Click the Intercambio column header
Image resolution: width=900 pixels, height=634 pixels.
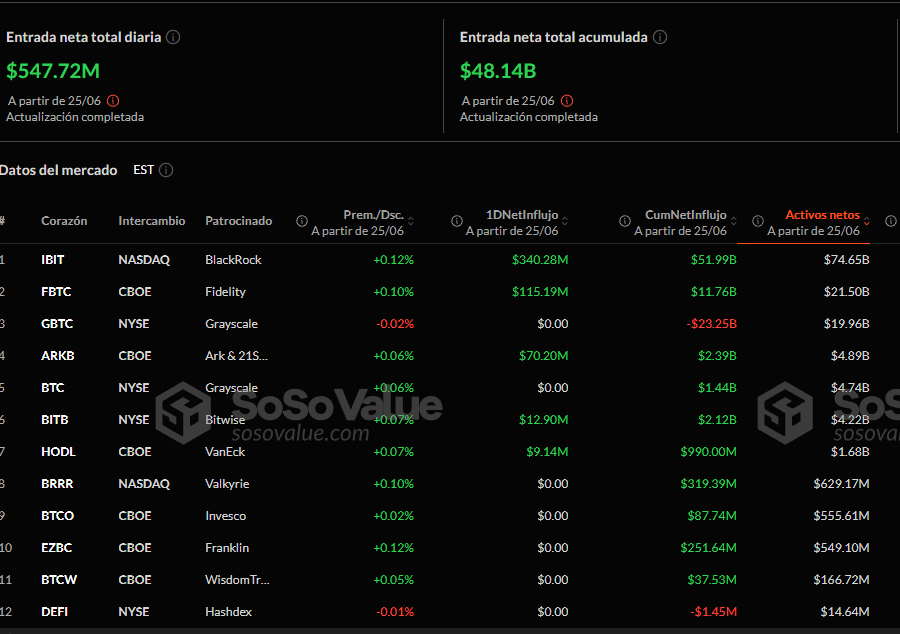coord(152,221)
